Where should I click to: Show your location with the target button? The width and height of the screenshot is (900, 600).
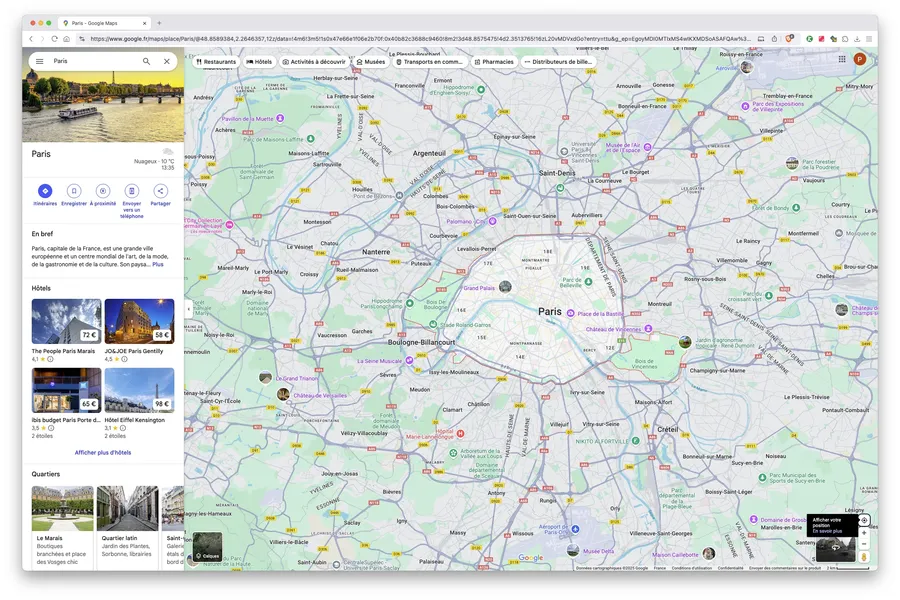pos(864,520)
